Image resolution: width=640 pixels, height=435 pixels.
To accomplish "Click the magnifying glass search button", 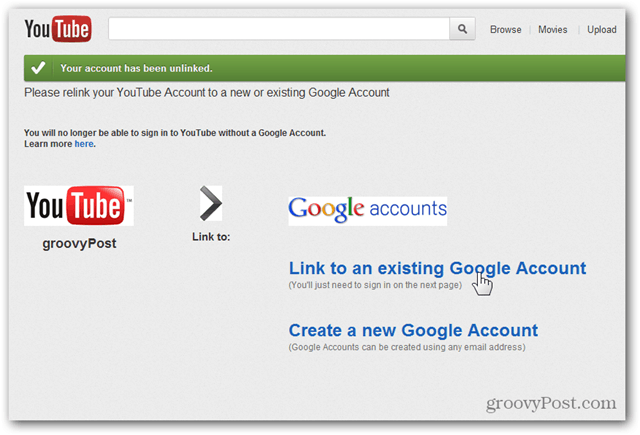I will click(462, 29).
